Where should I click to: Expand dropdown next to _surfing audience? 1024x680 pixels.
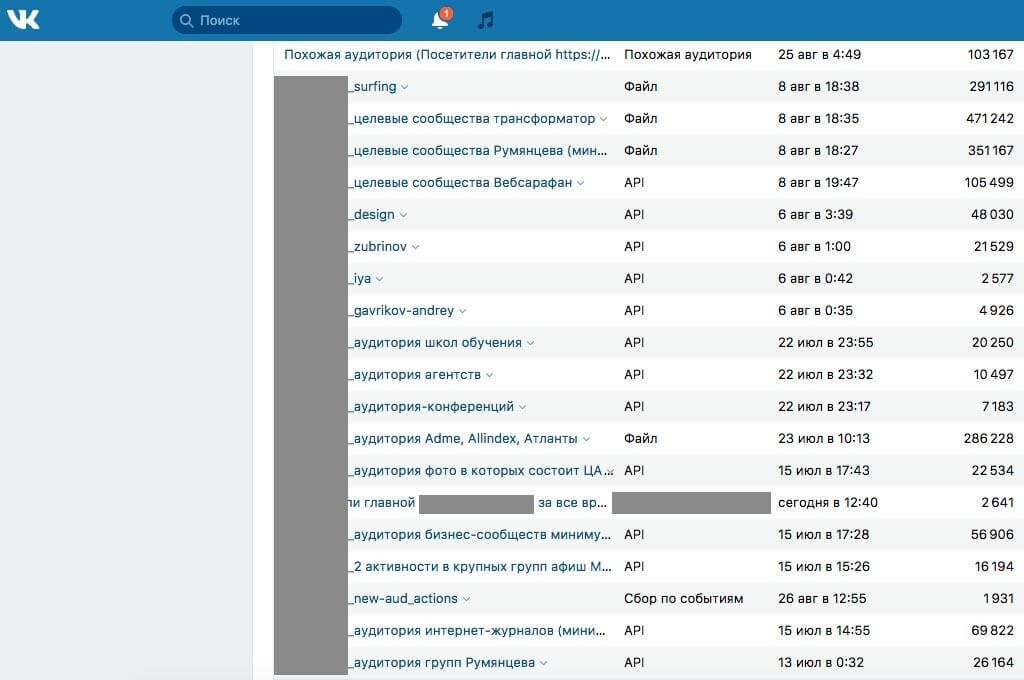[x=405, y=87]
